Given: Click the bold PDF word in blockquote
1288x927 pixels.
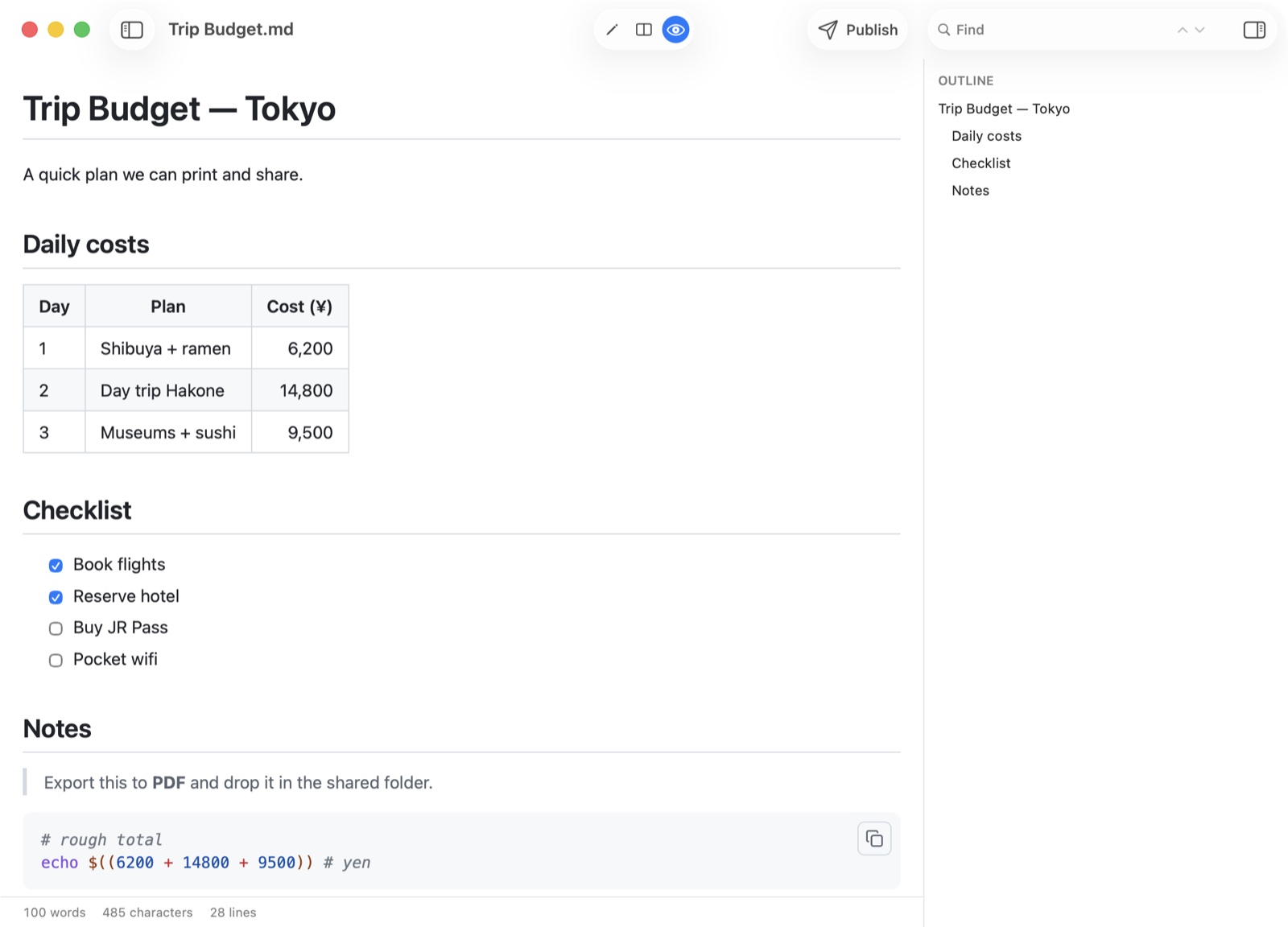Looking at the screenshot, I should pos(169,782).
